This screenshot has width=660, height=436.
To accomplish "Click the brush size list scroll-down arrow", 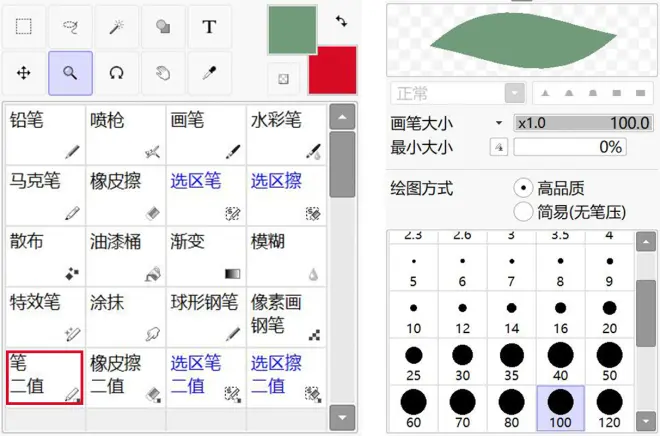I will point(646,420).
